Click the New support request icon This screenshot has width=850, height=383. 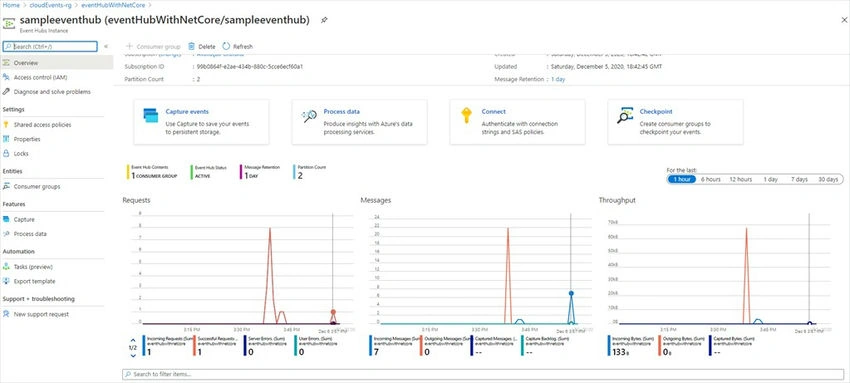click(x=6, y=314)
